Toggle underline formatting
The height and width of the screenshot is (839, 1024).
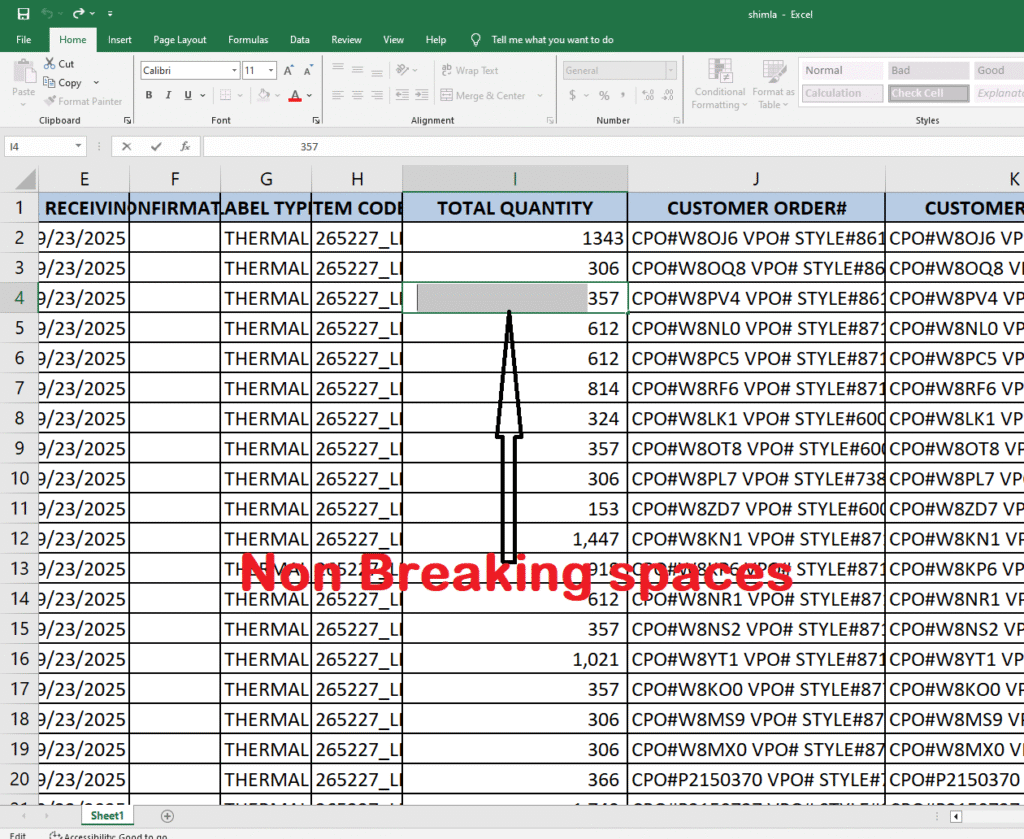click(x=187, y=96)
